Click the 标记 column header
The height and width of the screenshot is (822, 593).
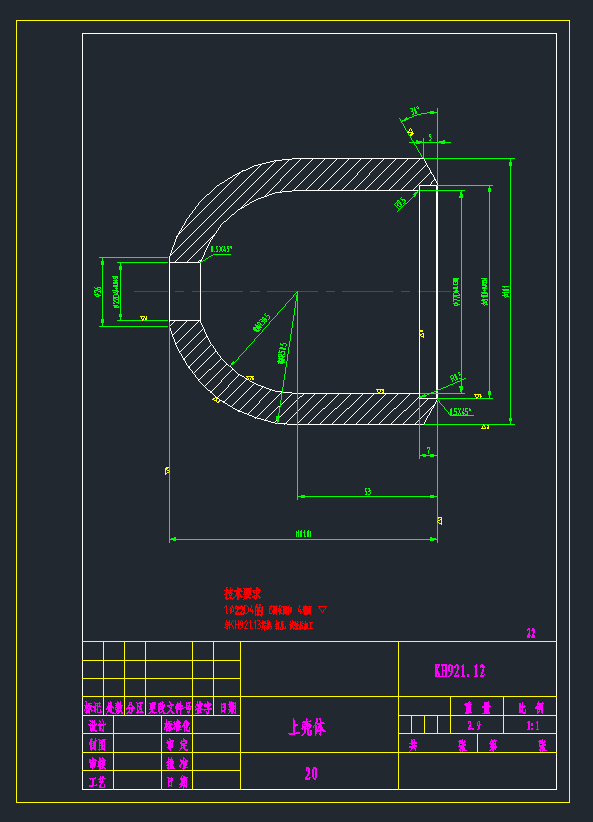93,708
